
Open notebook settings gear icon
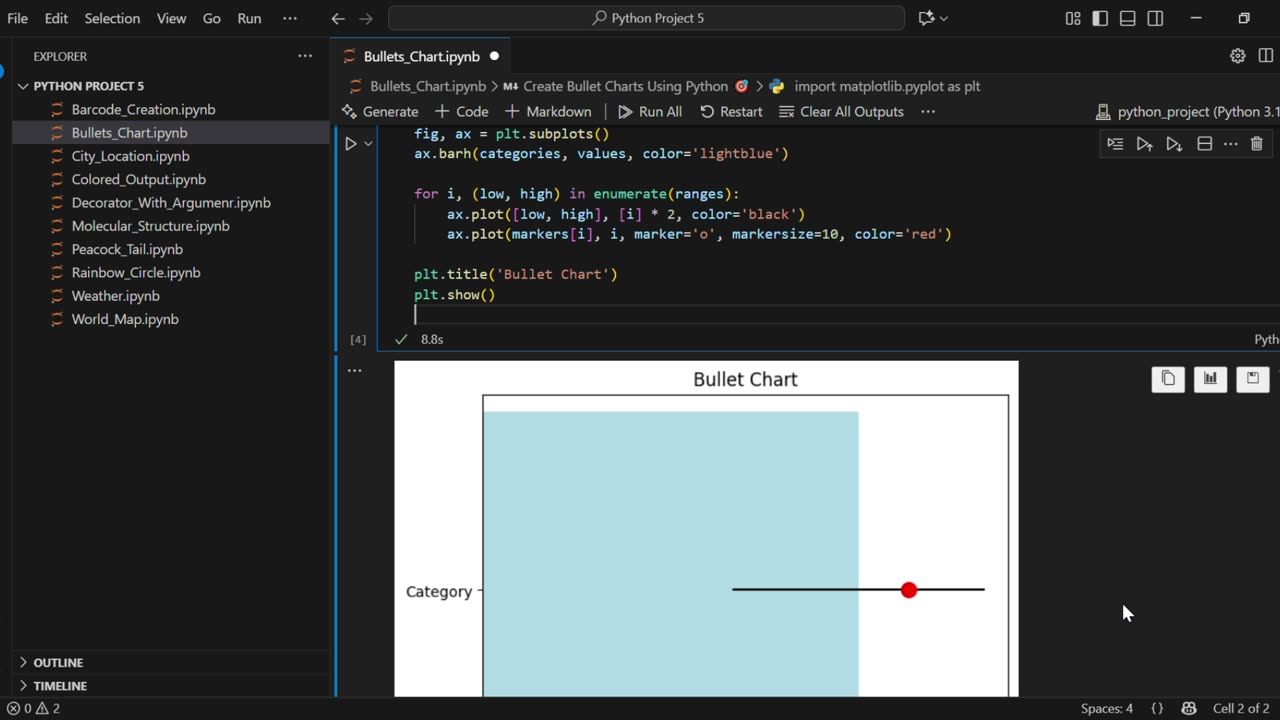point(1238,56)
